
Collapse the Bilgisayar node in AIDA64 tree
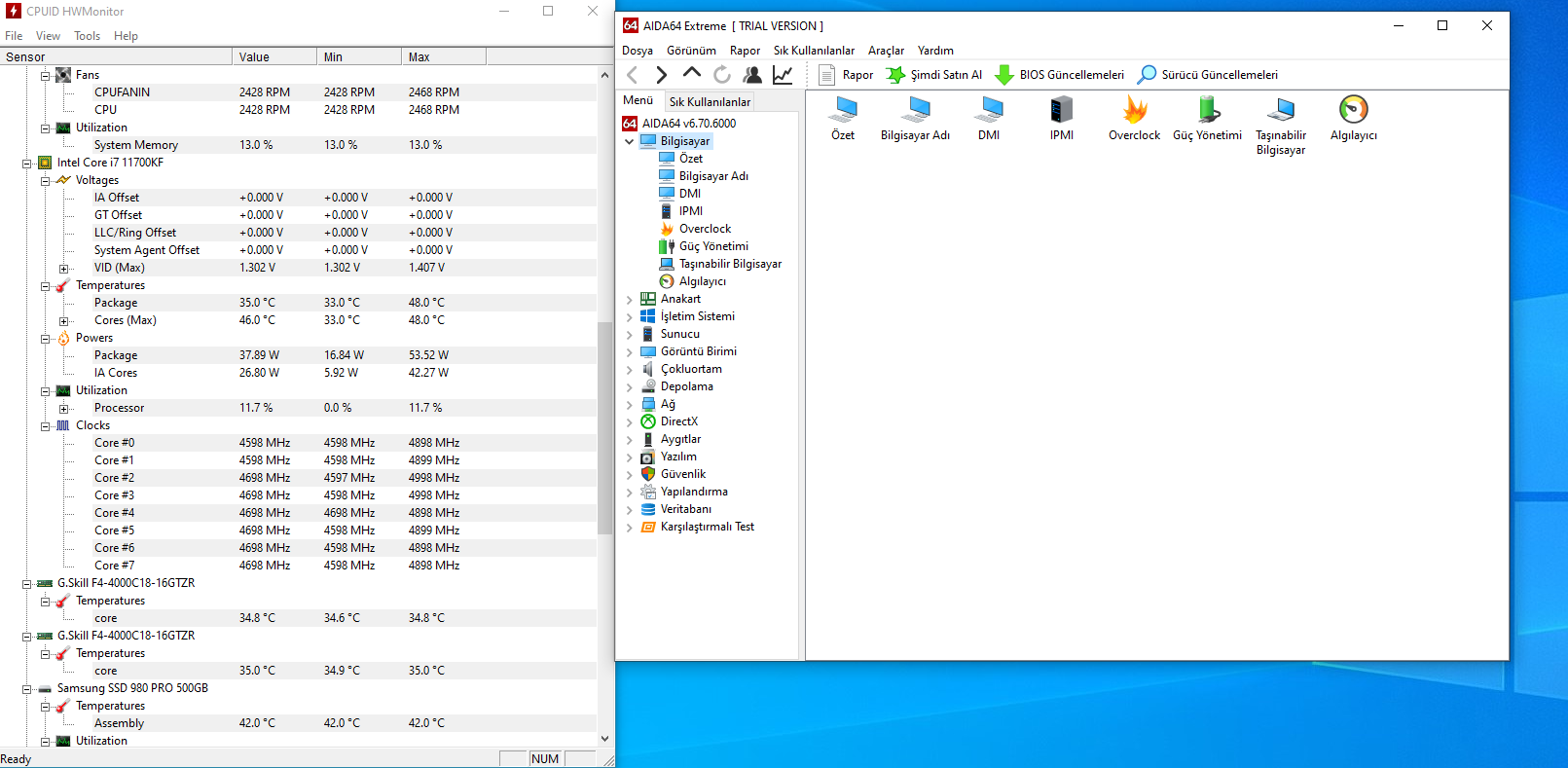(630, 141)
